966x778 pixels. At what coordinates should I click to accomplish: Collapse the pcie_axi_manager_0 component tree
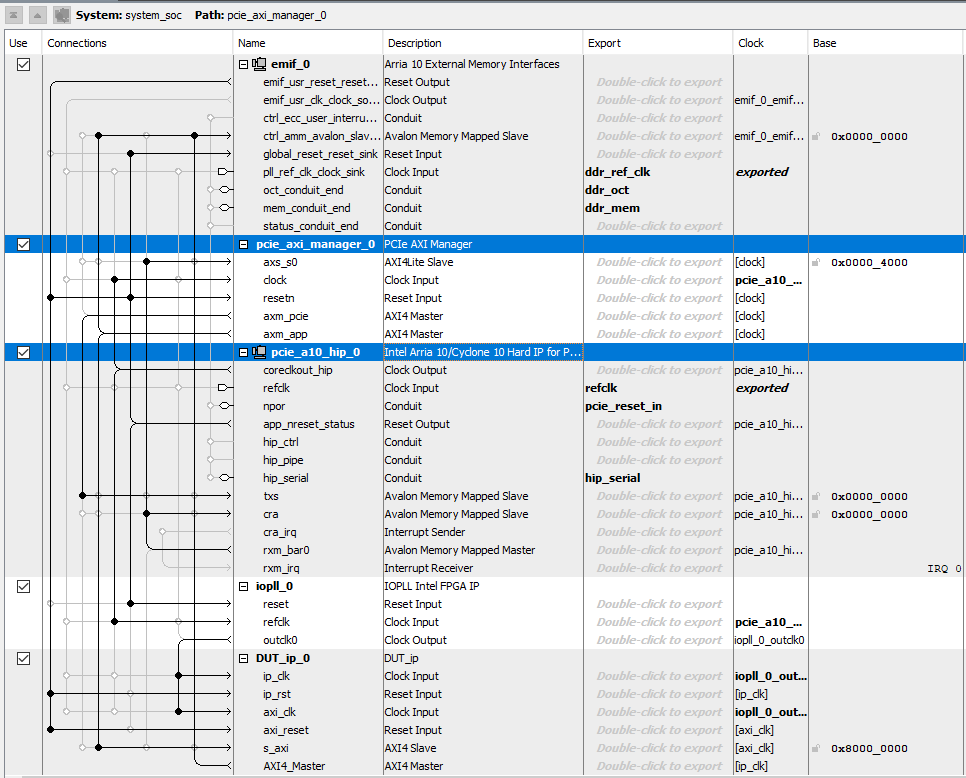(243, 245)
